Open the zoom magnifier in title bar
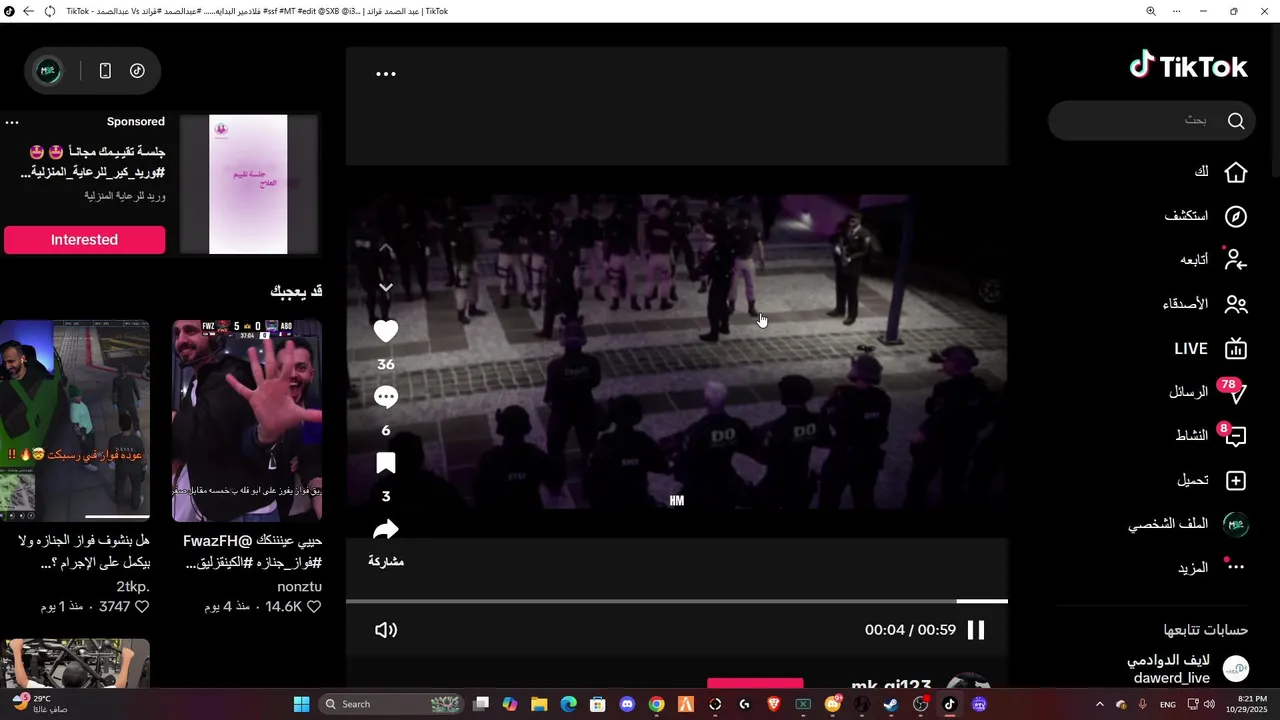Viewport: 1280px width, 720px height. pos(1150,11)
